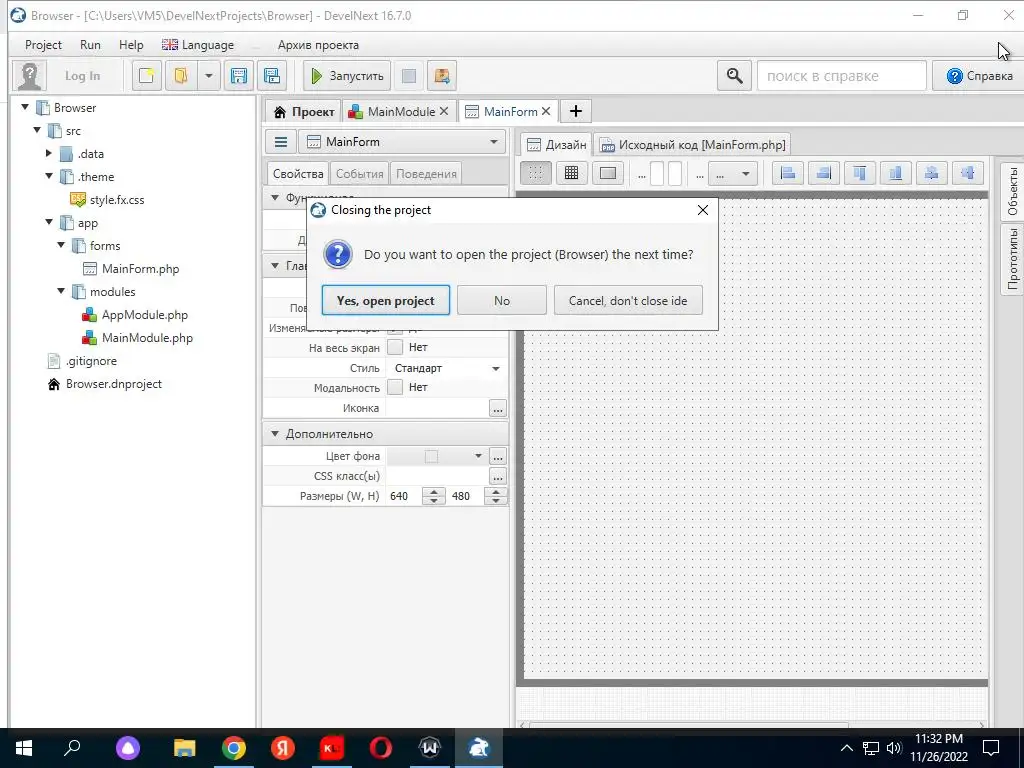The width and height of the screenshot is (1024, 768).
Task: Collapse the Browser root tree node
Action: (x=25, y=107)
